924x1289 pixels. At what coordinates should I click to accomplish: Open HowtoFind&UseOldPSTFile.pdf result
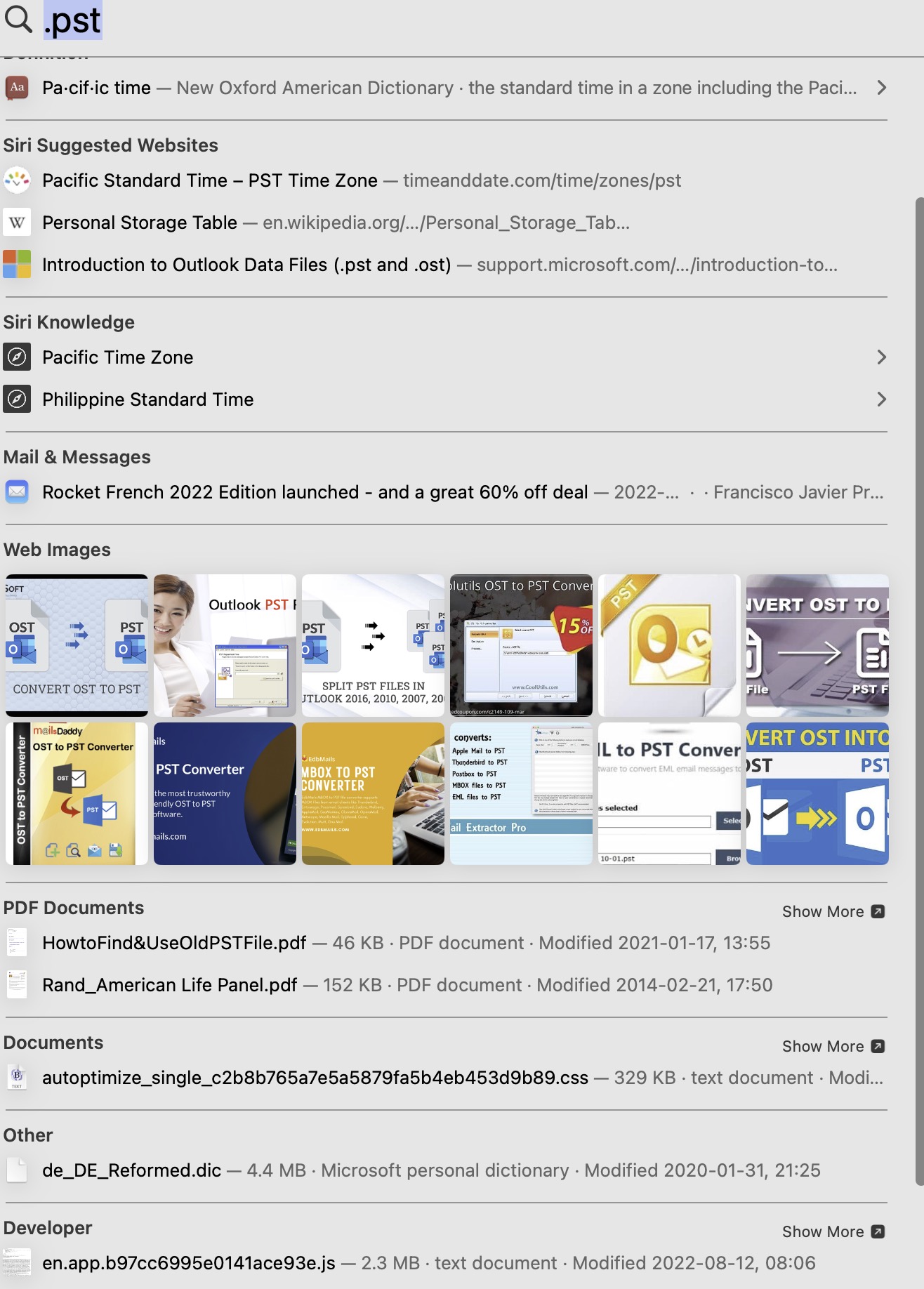coord(445,943)
